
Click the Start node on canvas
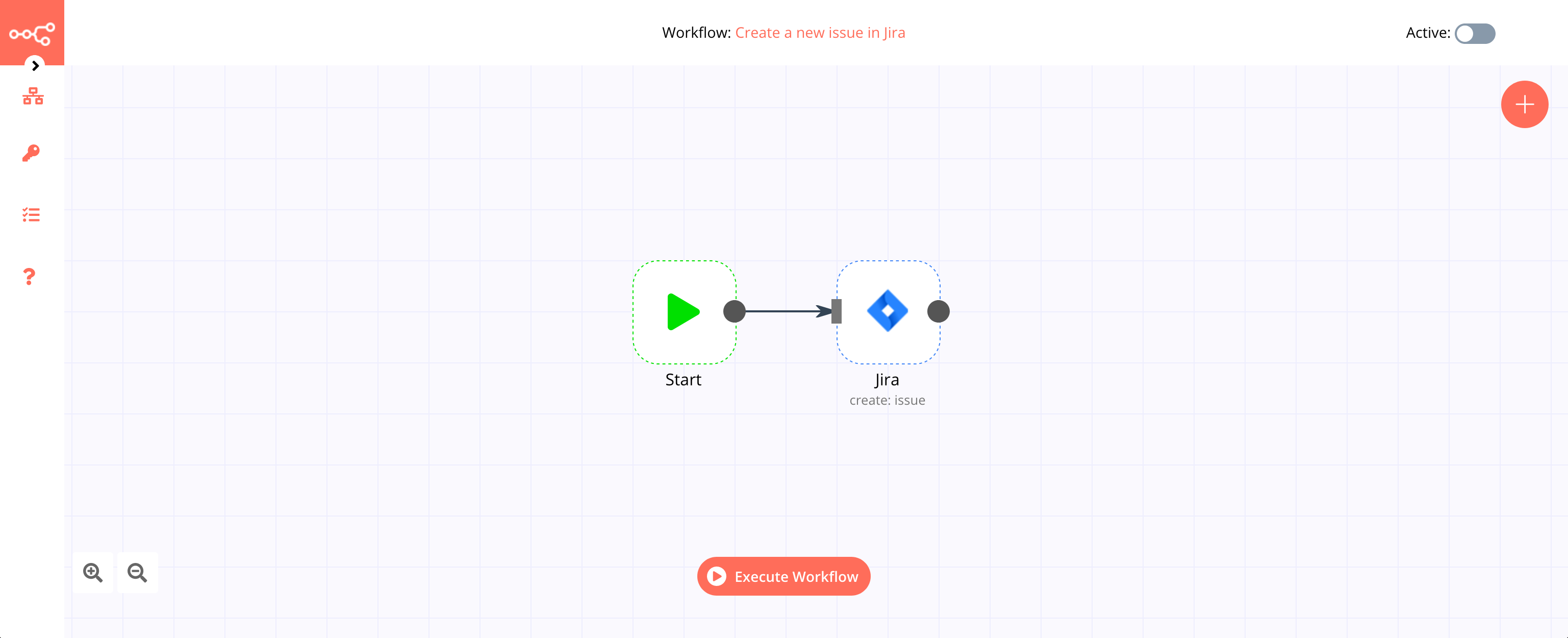[683, 311]
